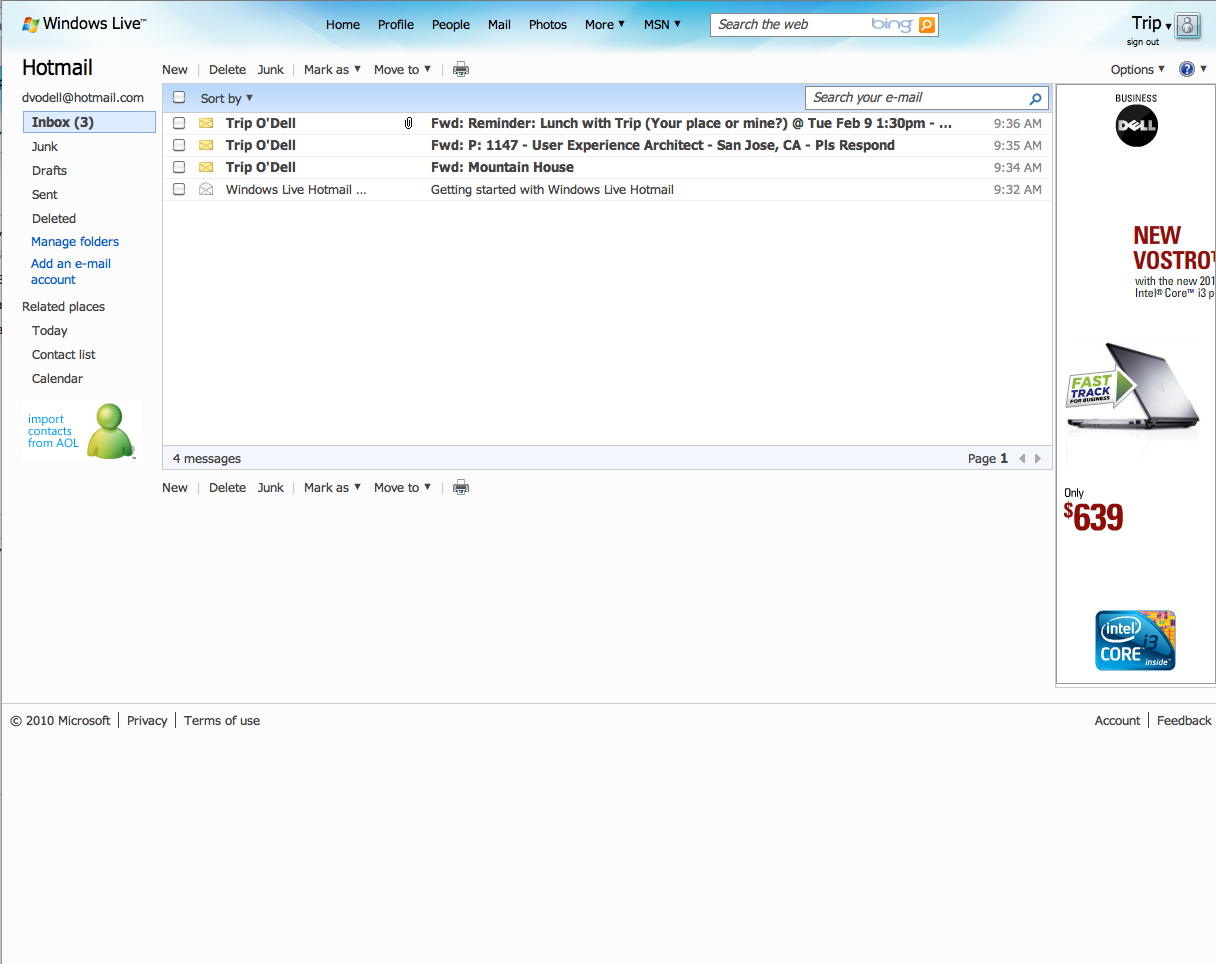Screen dimensions: 1216x964
Task: Open the Drafts folder
Action: (49, 170)
